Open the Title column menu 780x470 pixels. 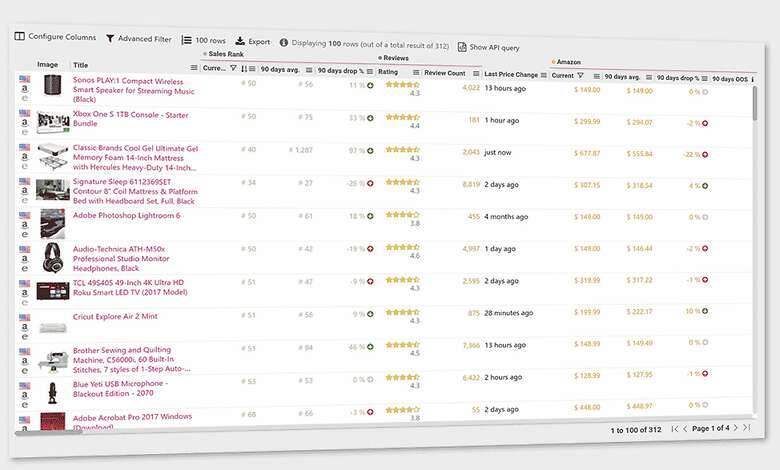[x=194, y=67]
